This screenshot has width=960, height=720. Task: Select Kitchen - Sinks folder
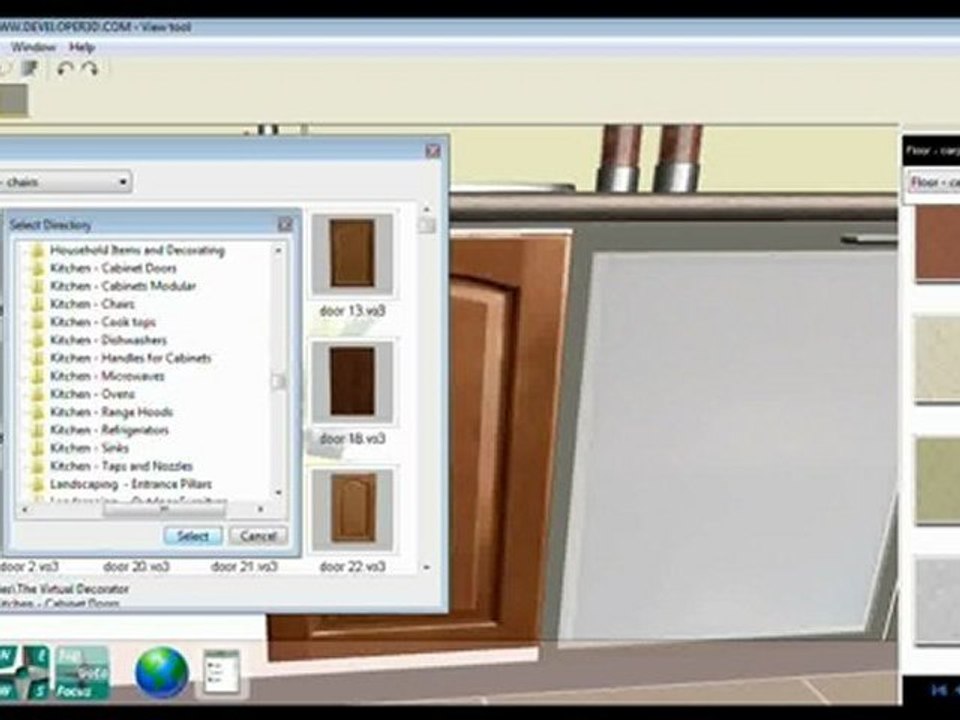[x=89, y=448]
